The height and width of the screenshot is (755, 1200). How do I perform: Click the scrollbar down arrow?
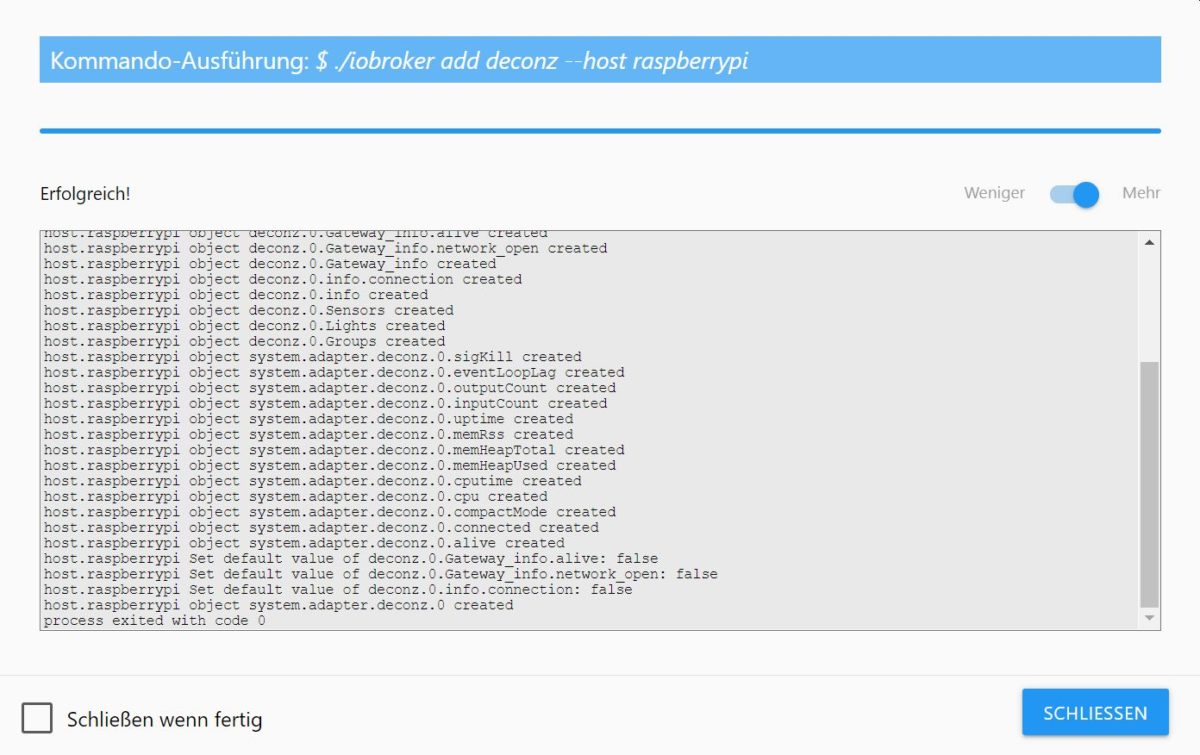point(1151,617)
